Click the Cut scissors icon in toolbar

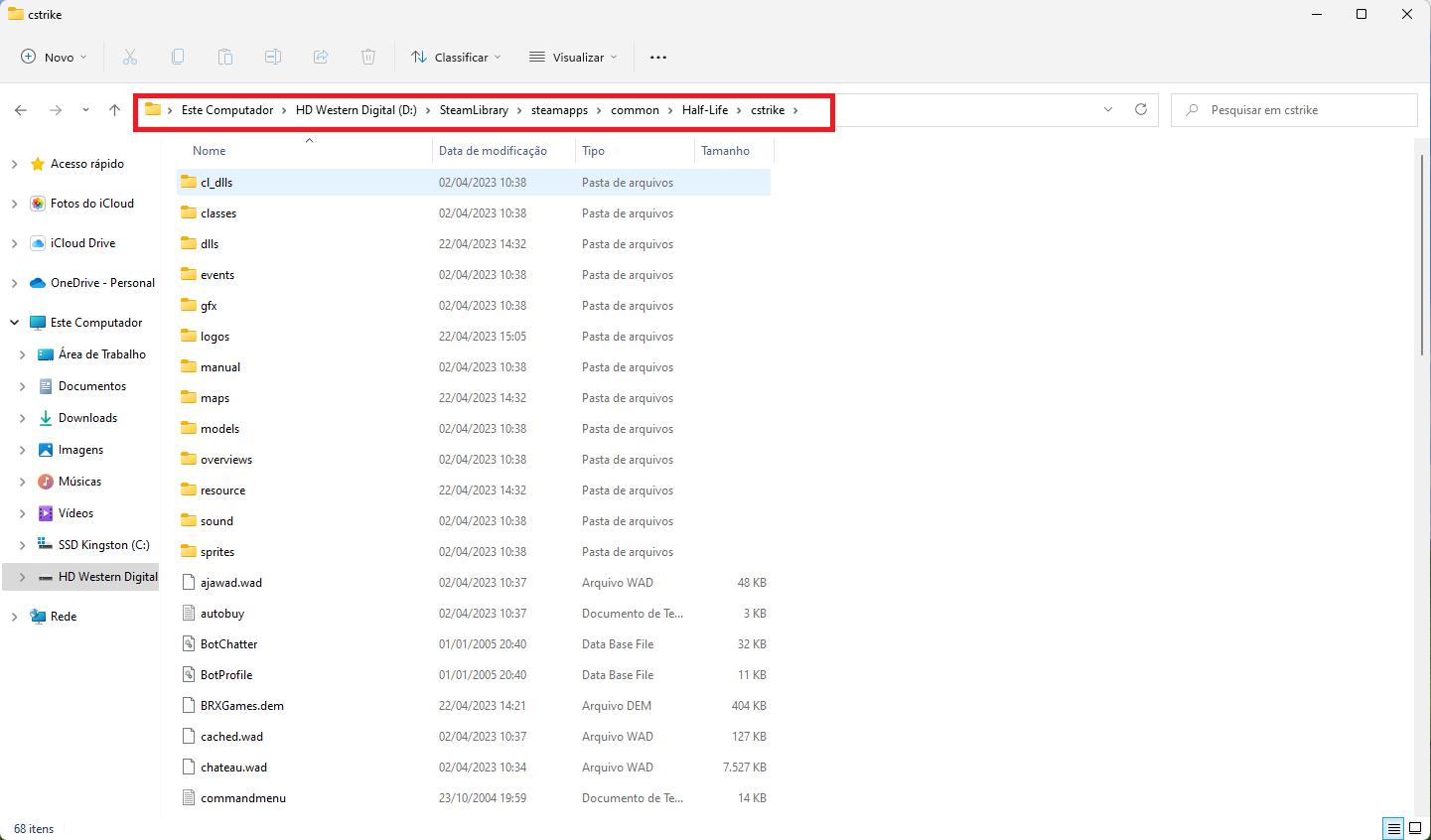pyautogui.click(x=130, y=58)
